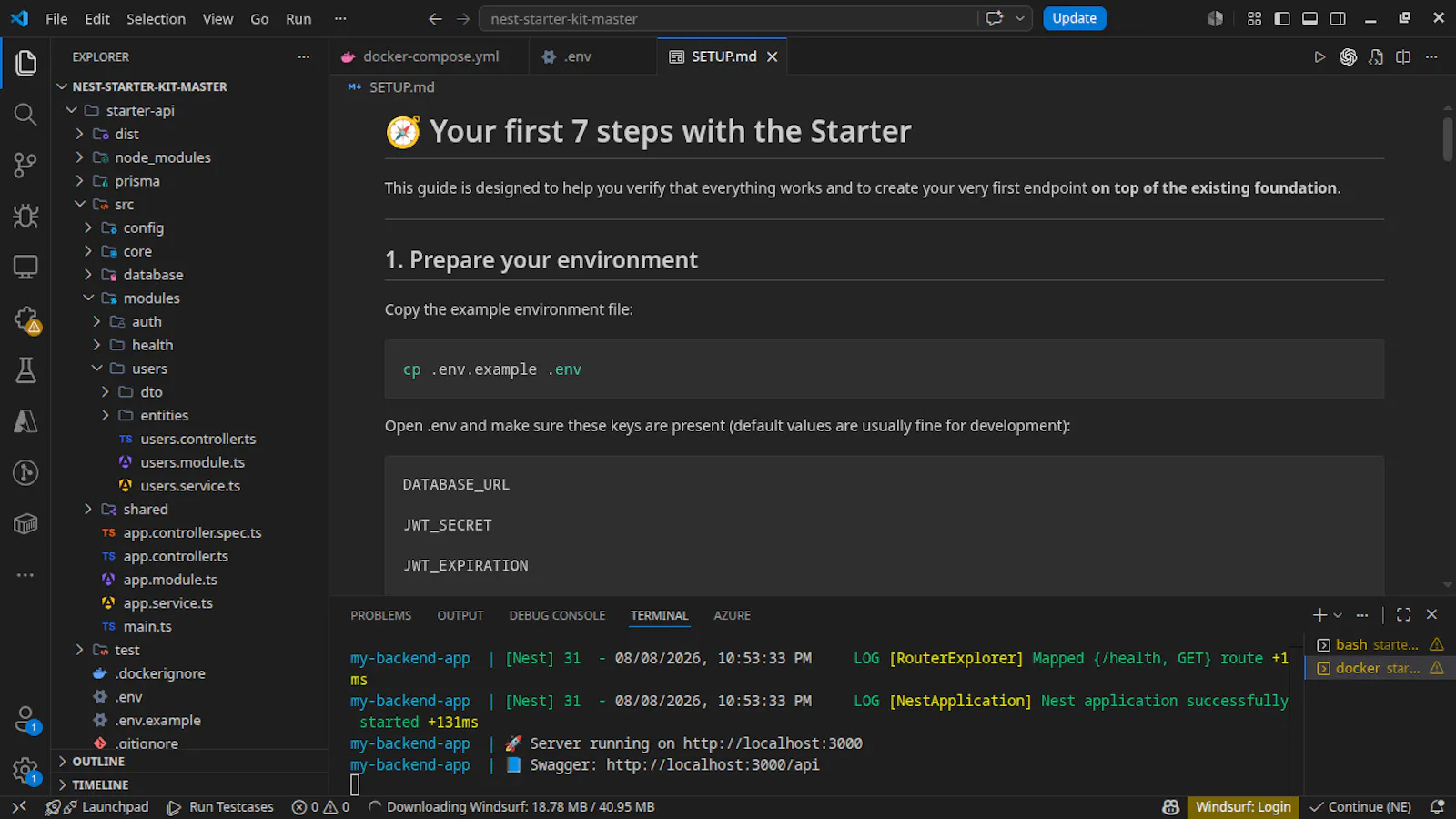Open Explorer Views and More Actions ellipsis
The image size is (1456, 819).
[303, 56]
